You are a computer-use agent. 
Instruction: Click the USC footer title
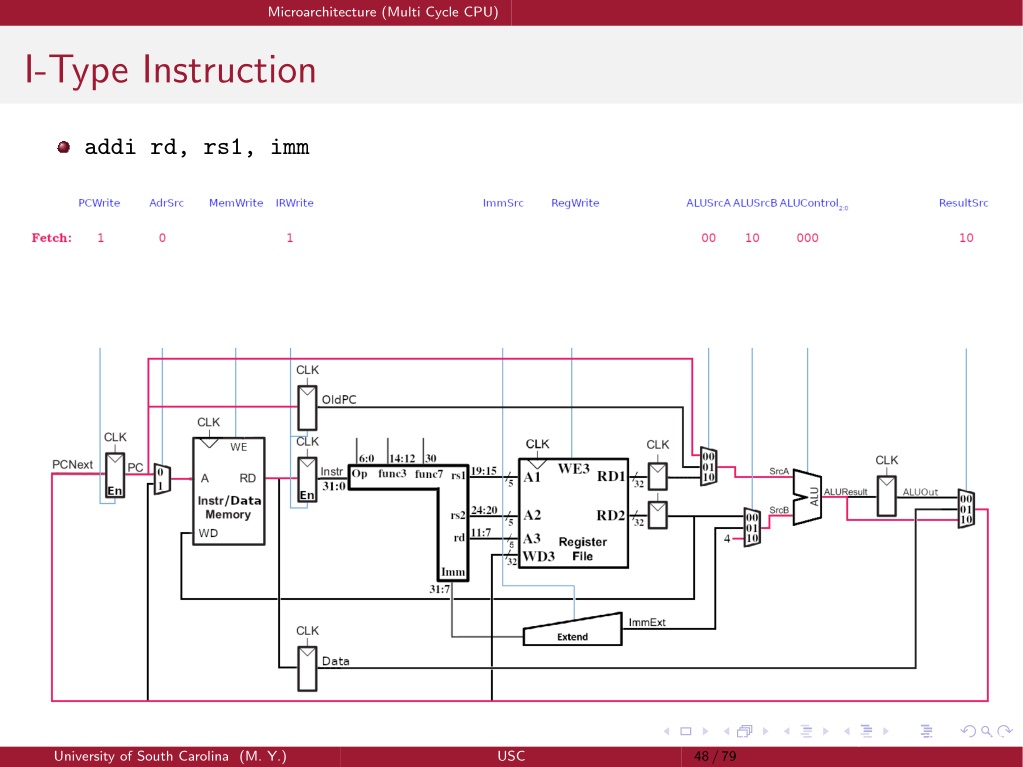tap(511, 757)
